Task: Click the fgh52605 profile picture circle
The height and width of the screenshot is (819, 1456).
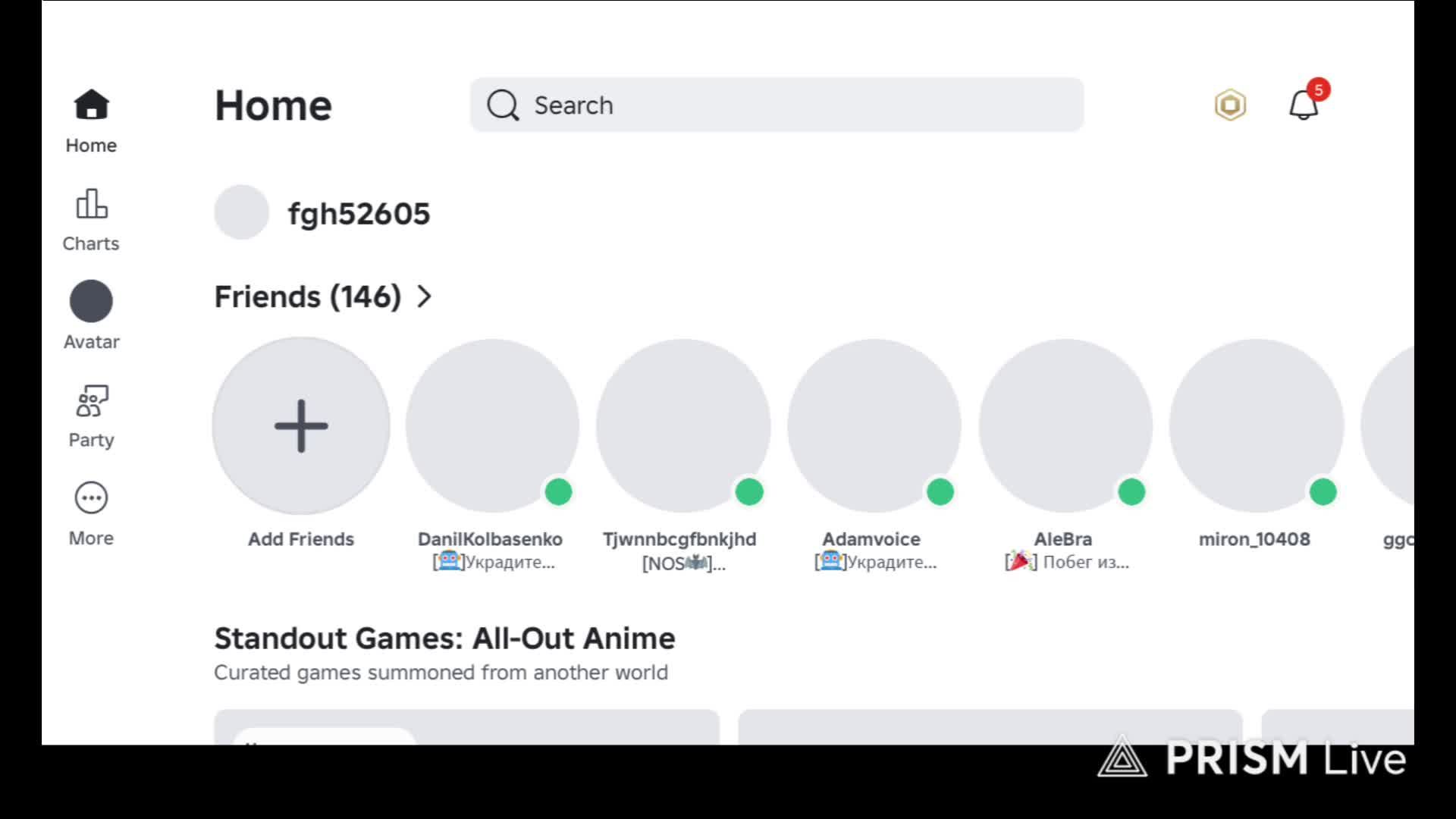Action: click(x=241, y=212)
